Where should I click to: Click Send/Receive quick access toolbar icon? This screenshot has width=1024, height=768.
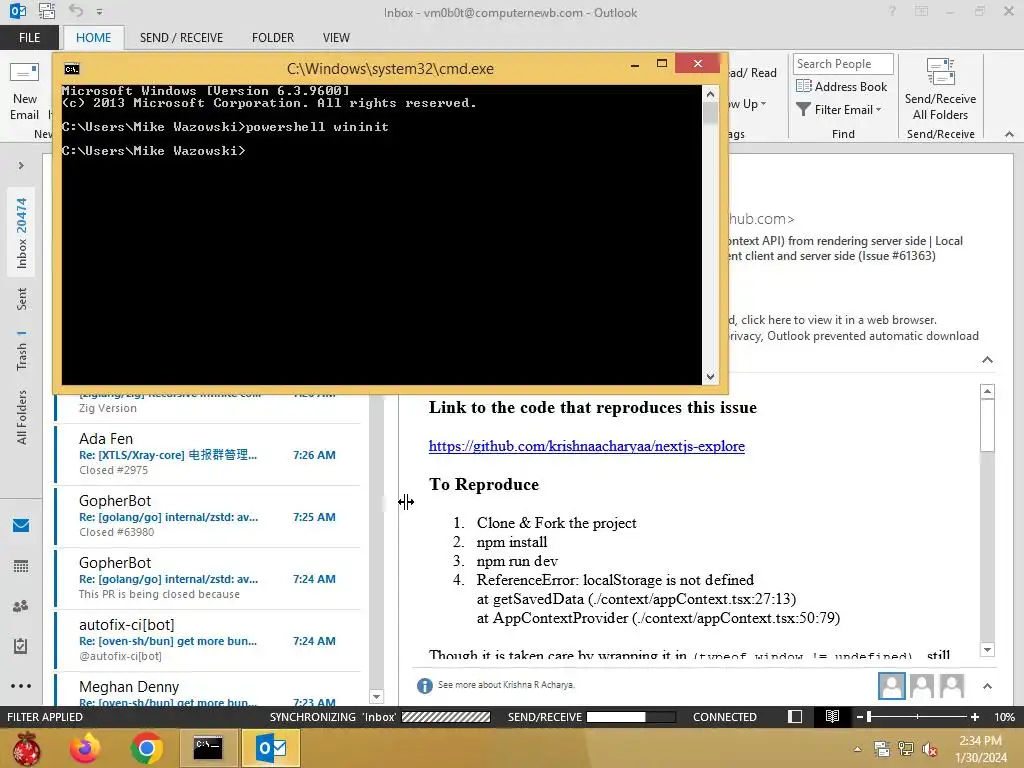(47, 11)
